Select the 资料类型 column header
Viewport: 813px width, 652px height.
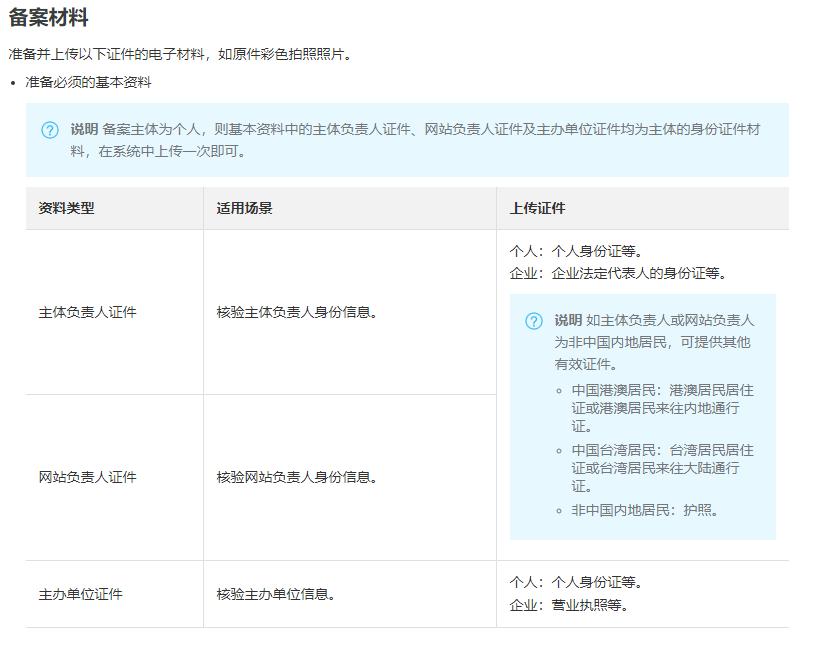coord(63,208)
